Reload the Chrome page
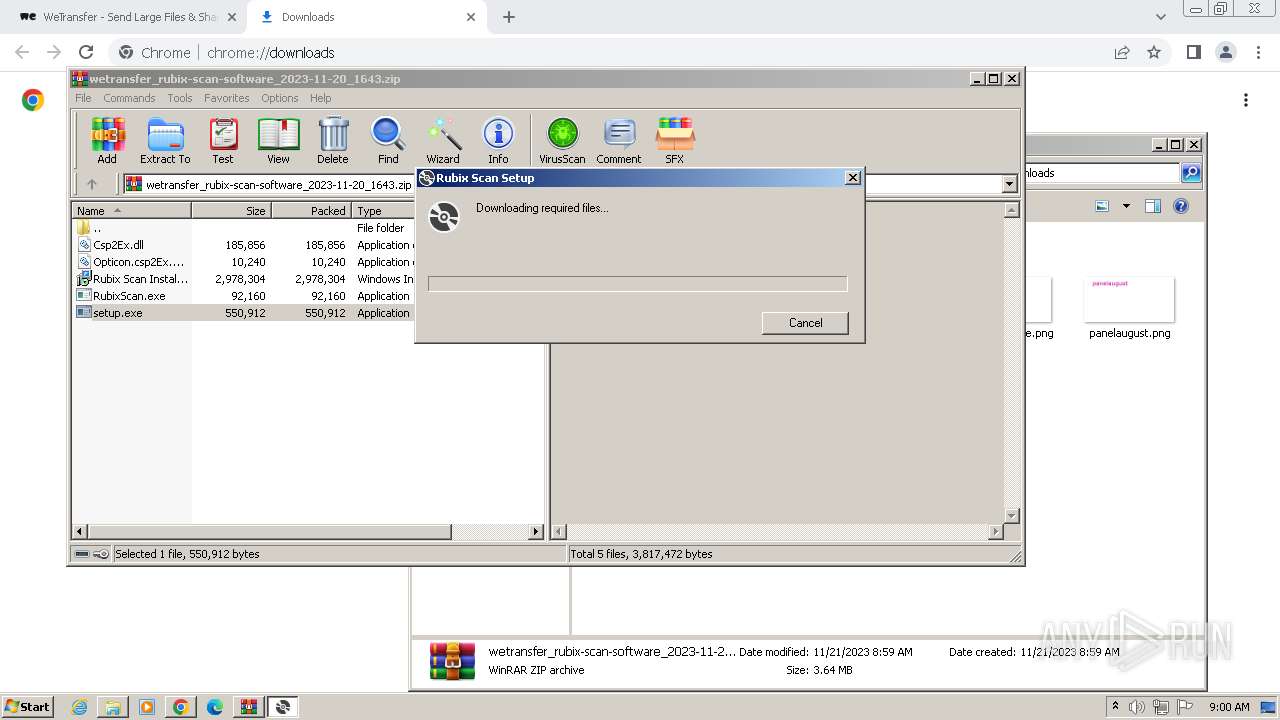This screenshot has height=720, width=1280. 86,53
